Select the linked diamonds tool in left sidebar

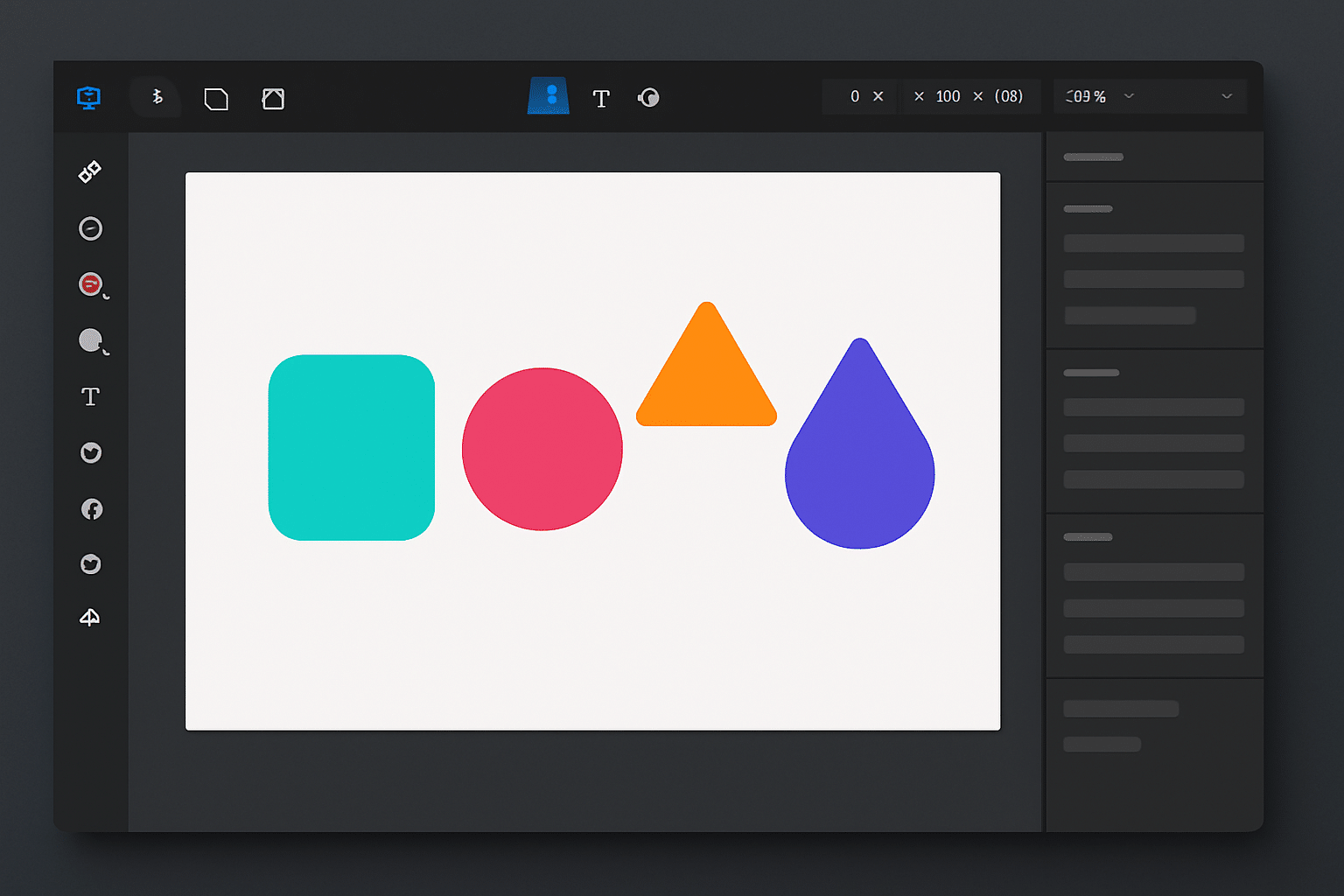point(90,171)
